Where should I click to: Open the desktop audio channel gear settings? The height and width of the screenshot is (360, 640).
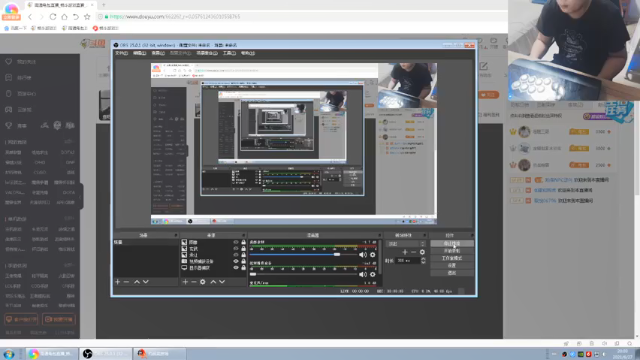pyautogui.click(x=372, y=255)
